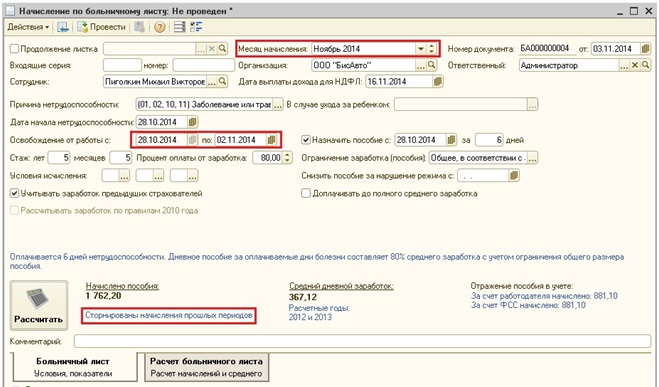The image size is (659, 387).
Task: Open Начислено пособия link
Action: pyautogui.click(x=122, y=286)
